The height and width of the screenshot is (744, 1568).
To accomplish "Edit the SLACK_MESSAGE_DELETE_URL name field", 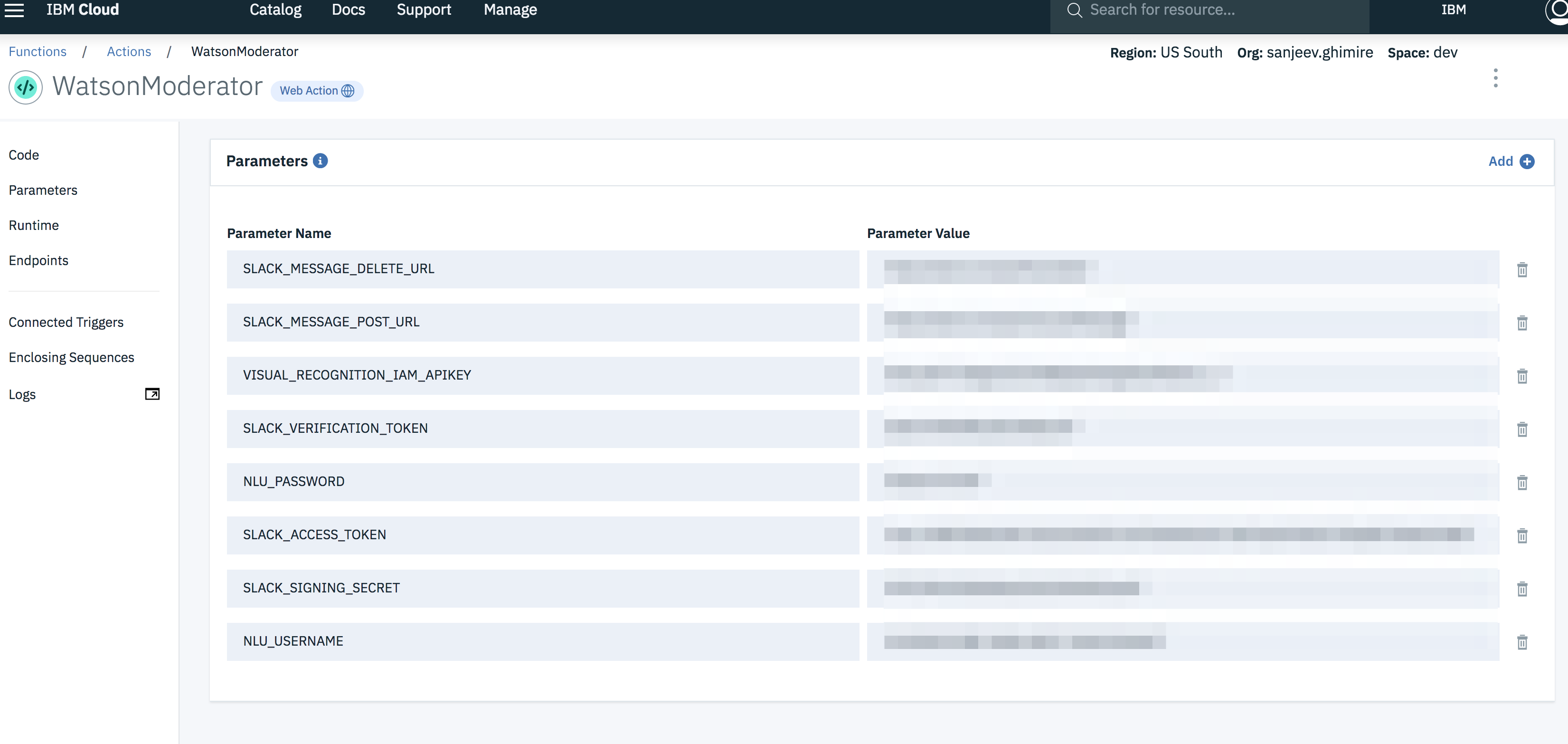I will pos(543,269).
